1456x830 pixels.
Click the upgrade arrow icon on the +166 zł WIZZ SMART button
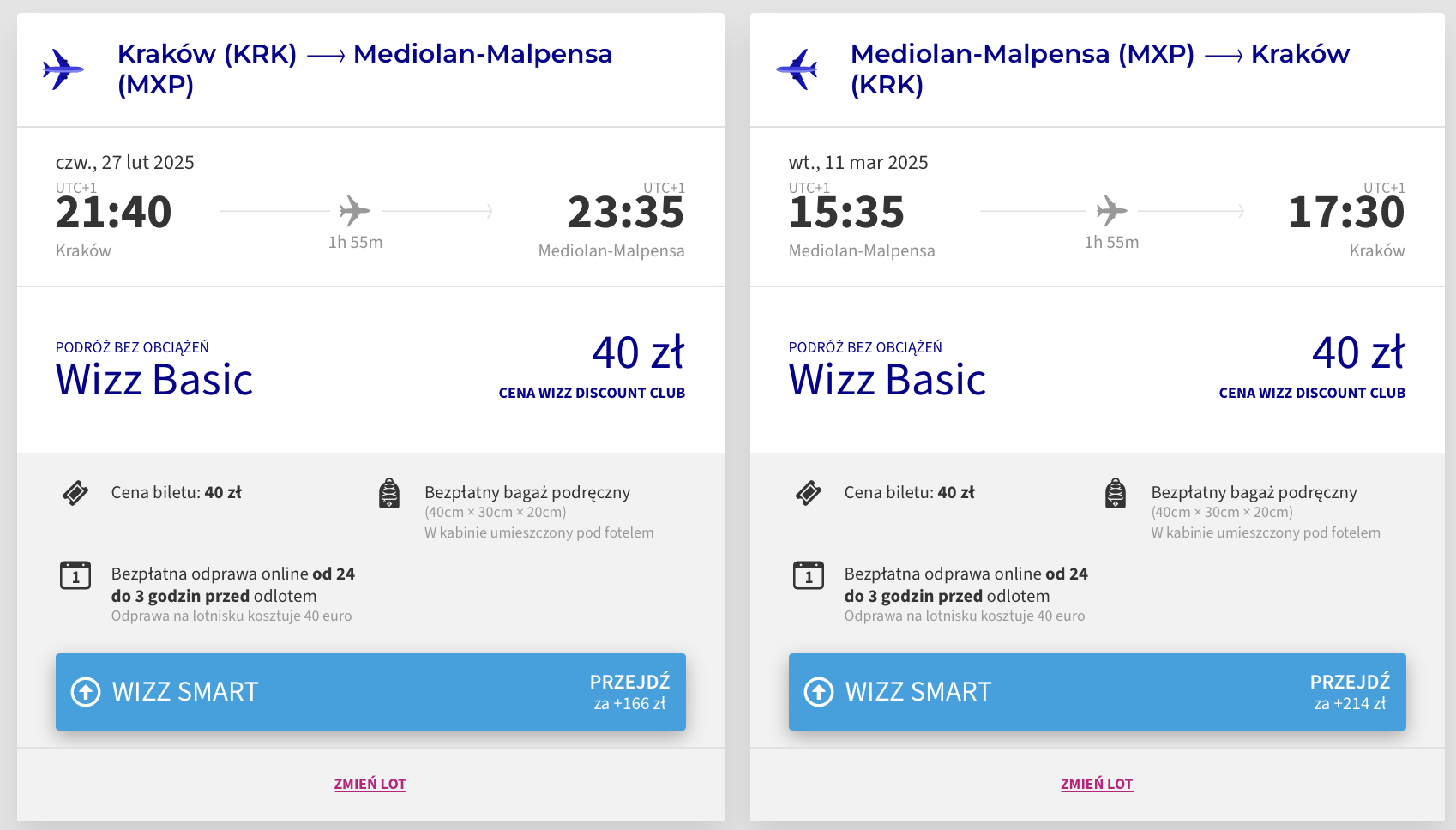(86, 691)
